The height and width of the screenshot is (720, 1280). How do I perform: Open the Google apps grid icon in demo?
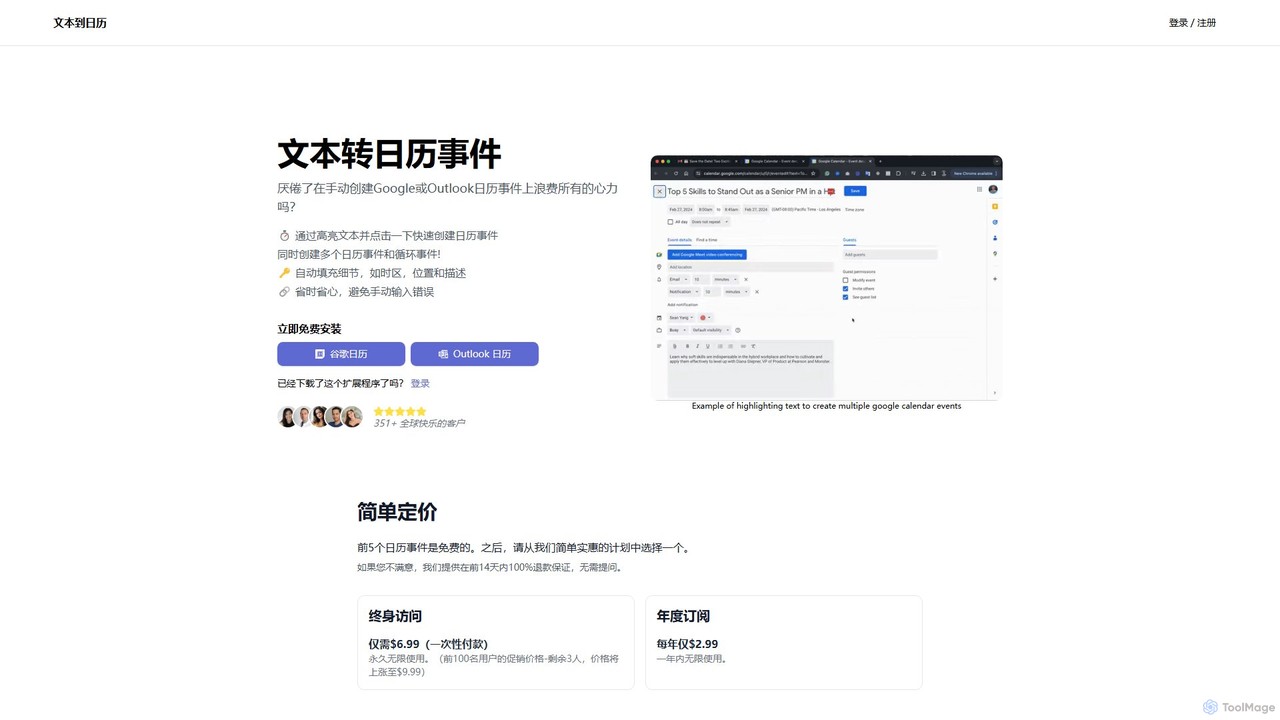coord(979,189)
